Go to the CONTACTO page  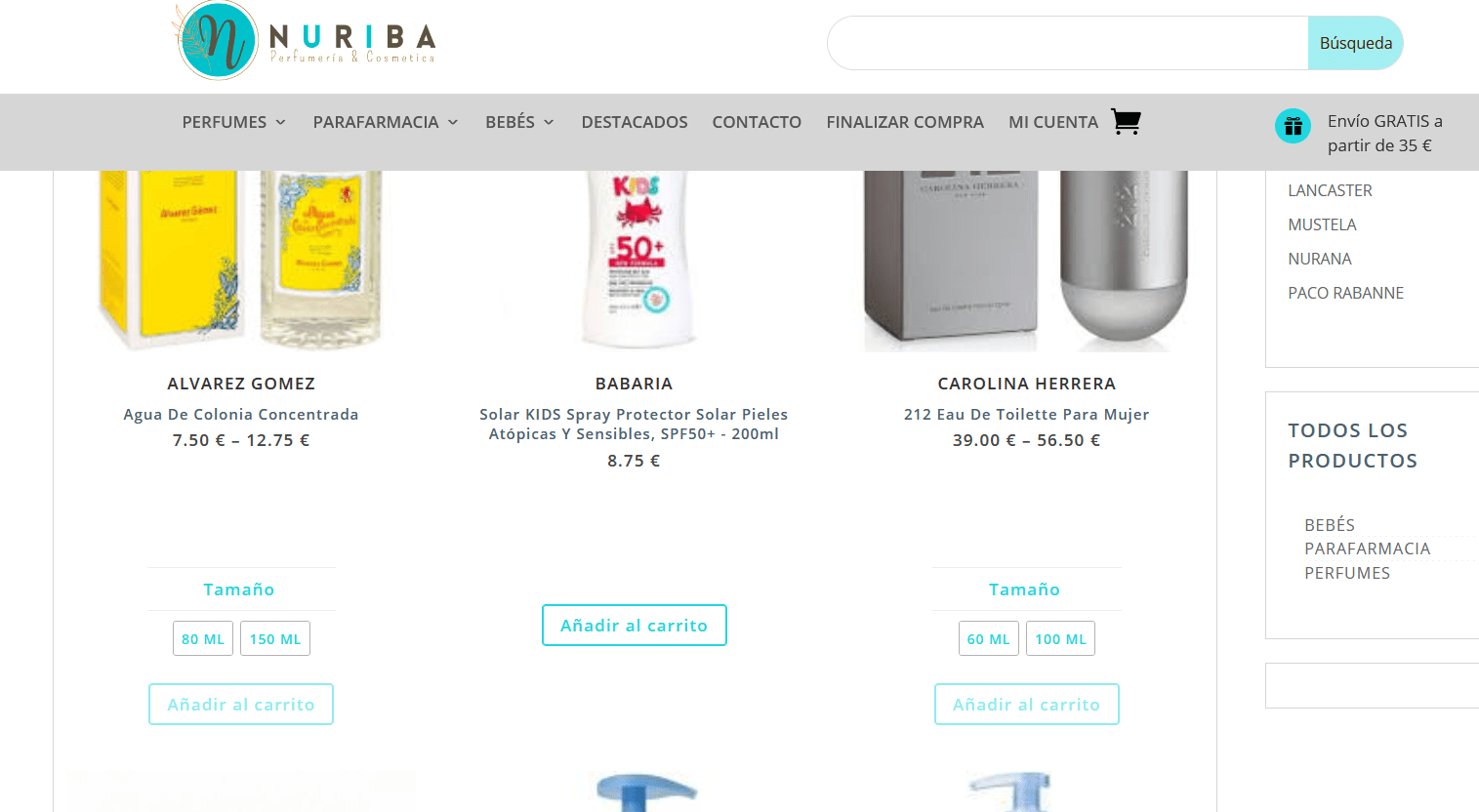pos(757,122)
